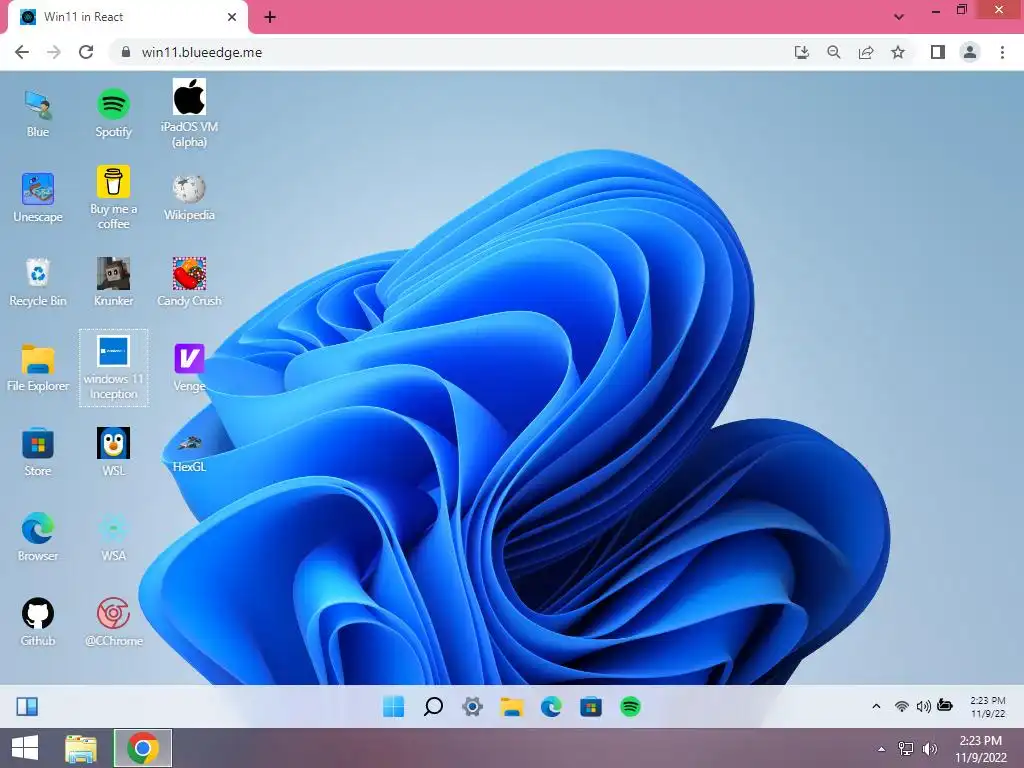
Task: Open Spotify desktop shortcut
Action: 114,114
